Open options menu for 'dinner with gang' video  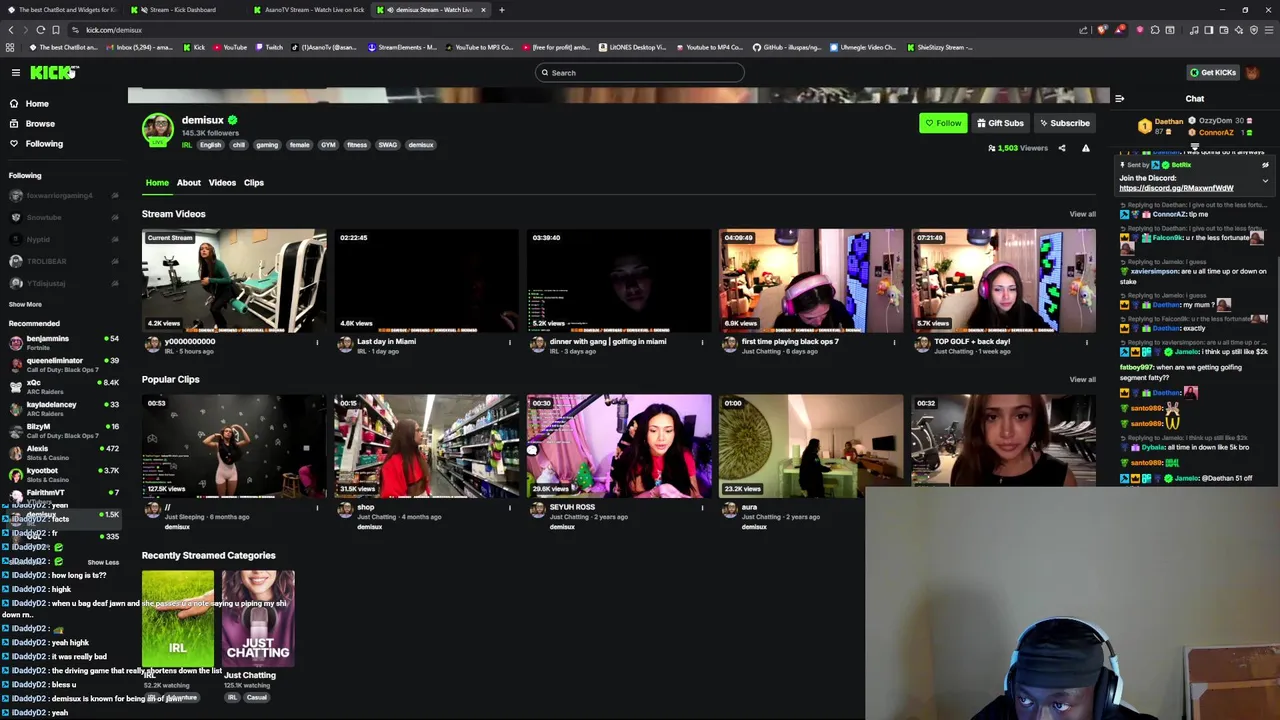[x=702, y=343]
